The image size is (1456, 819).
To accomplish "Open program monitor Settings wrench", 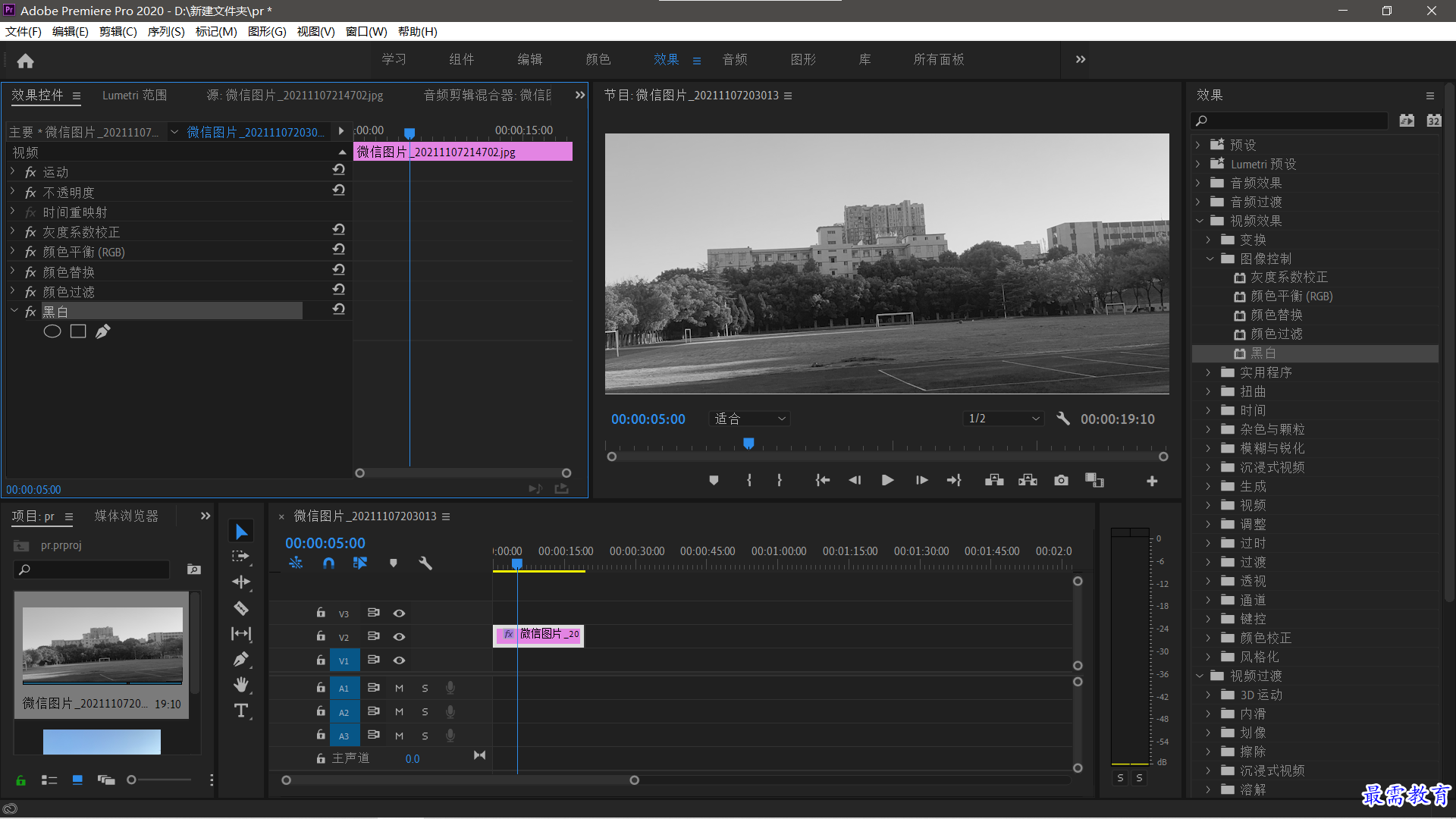I will [1062, 419].
